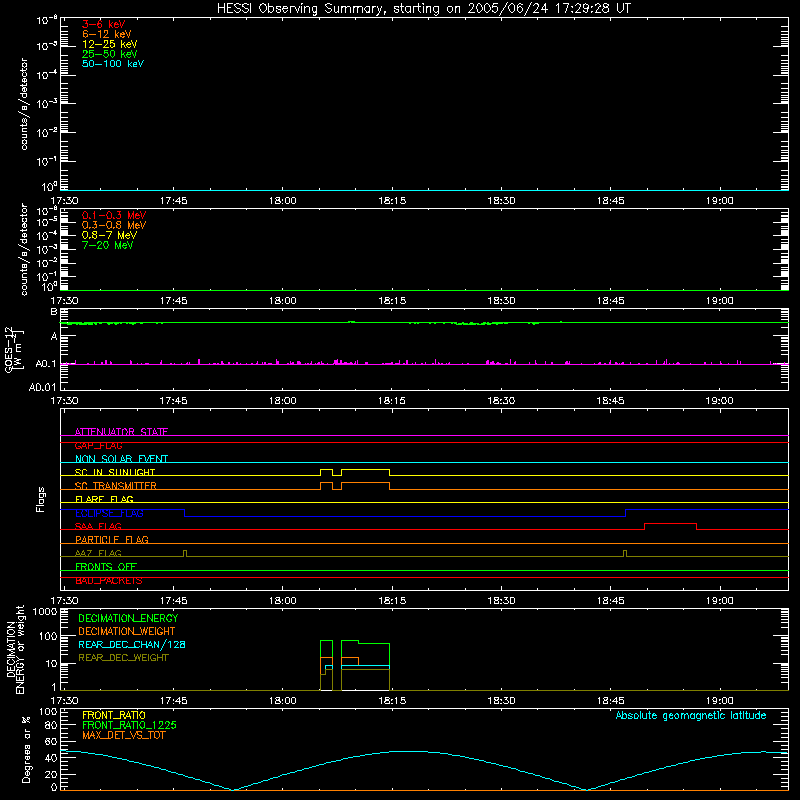The width and height of the screenshot is (800, 800).
Task: Click the green GOES flux line
Action: 424,322
